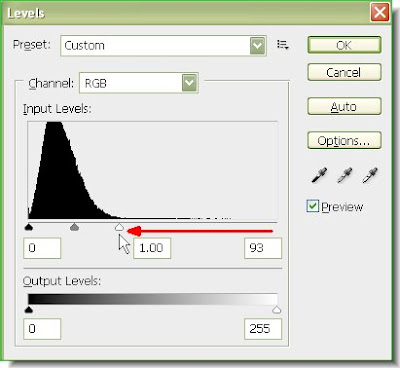Open the preset options menu icon
The height and width of the screenshot is (368, 400).
(283, 44)
